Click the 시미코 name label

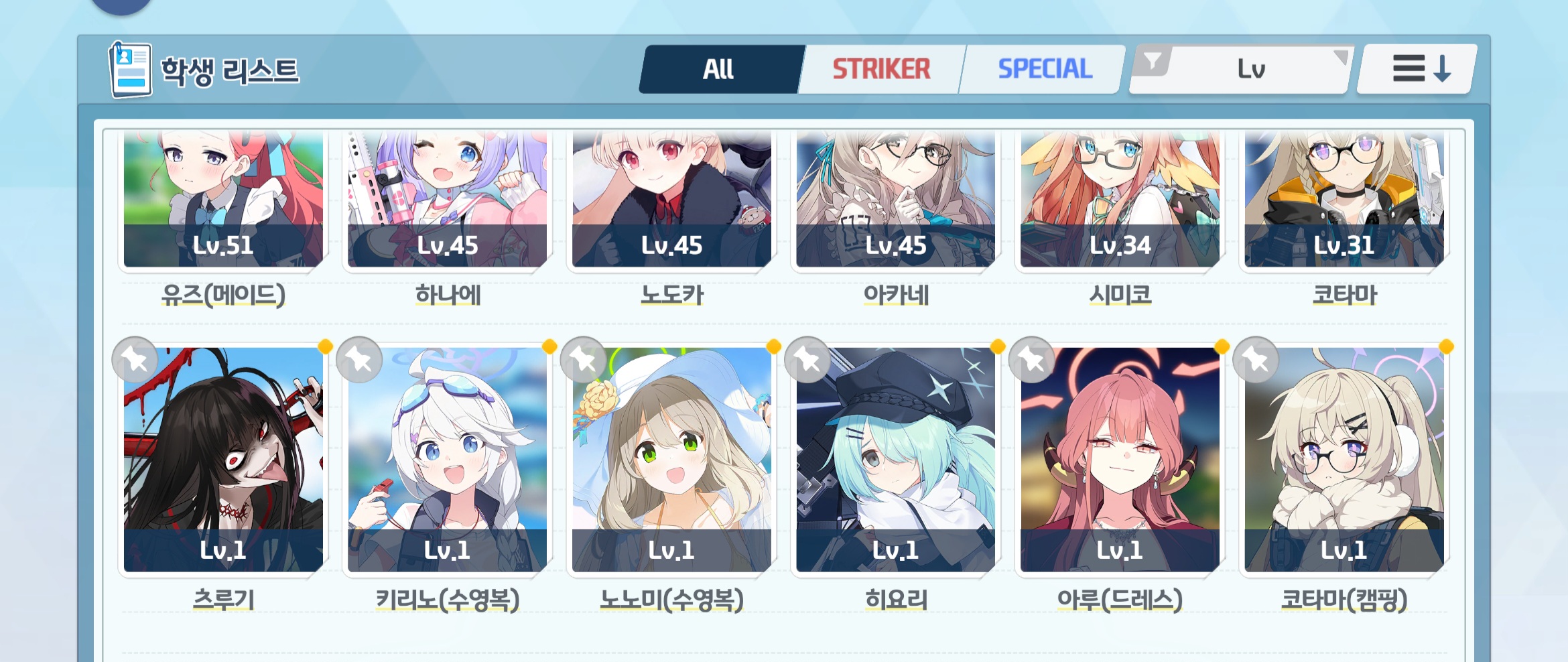1120,295
